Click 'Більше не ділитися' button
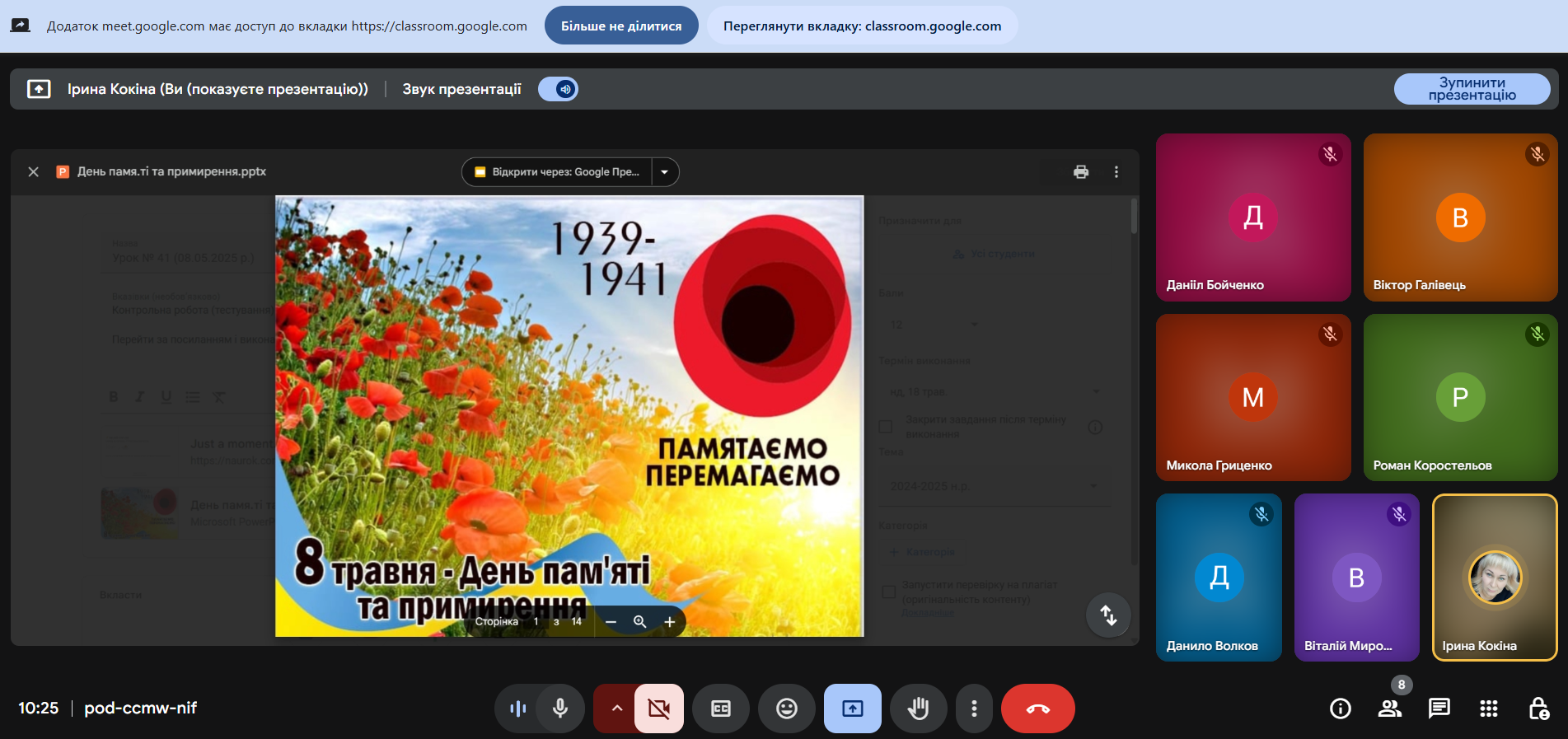 [x=621, y=26]
